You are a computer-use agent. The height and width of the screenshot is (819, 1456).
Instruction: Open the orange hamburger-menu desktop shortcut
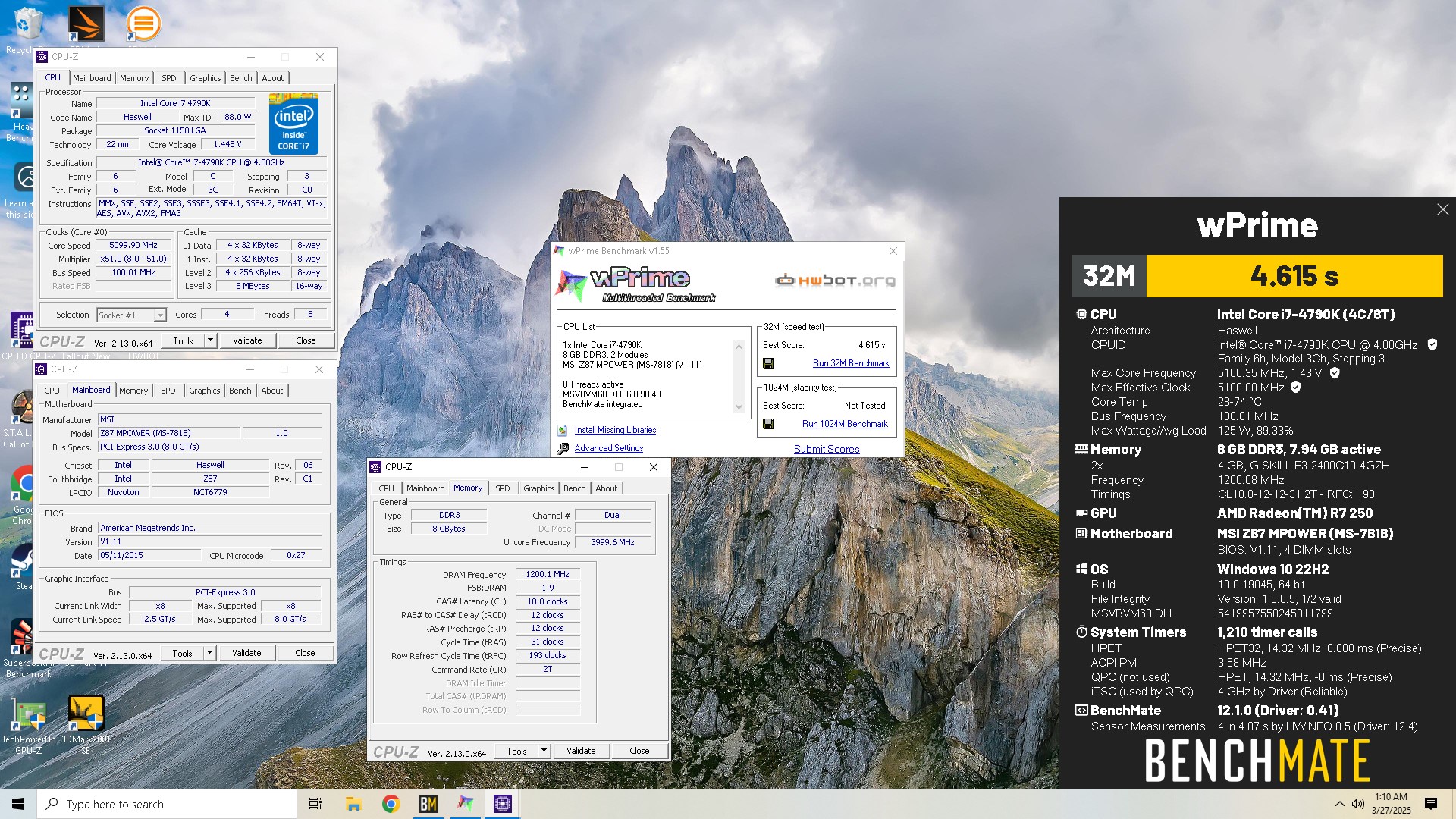coord(143,24)
